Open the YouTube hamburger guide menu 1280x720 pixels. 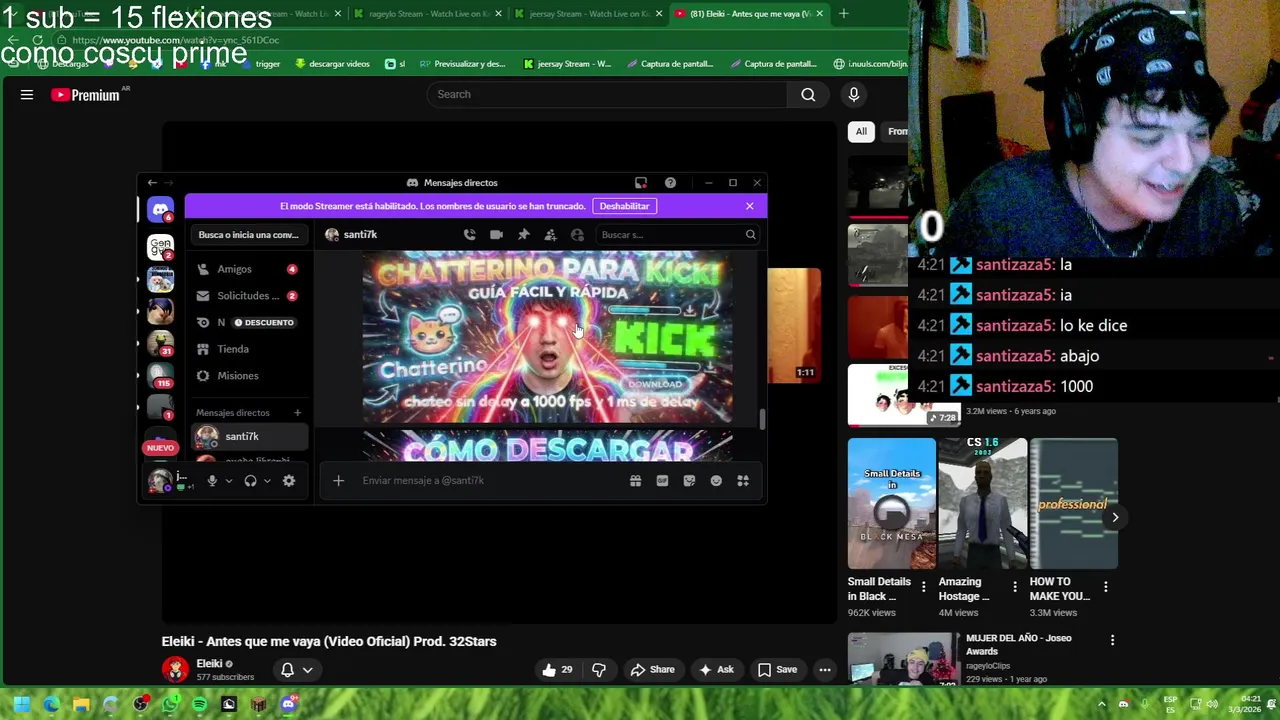(27, 95)
